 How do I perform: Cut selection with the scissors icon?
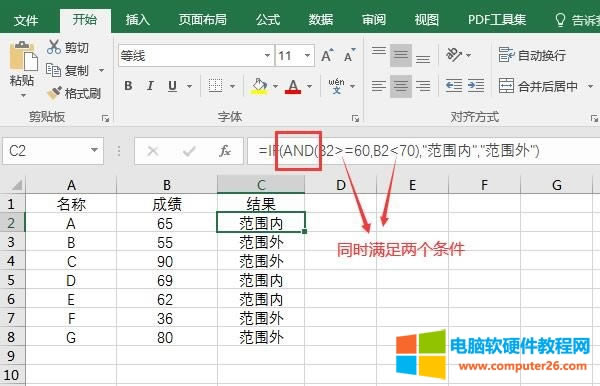[54, 47]
